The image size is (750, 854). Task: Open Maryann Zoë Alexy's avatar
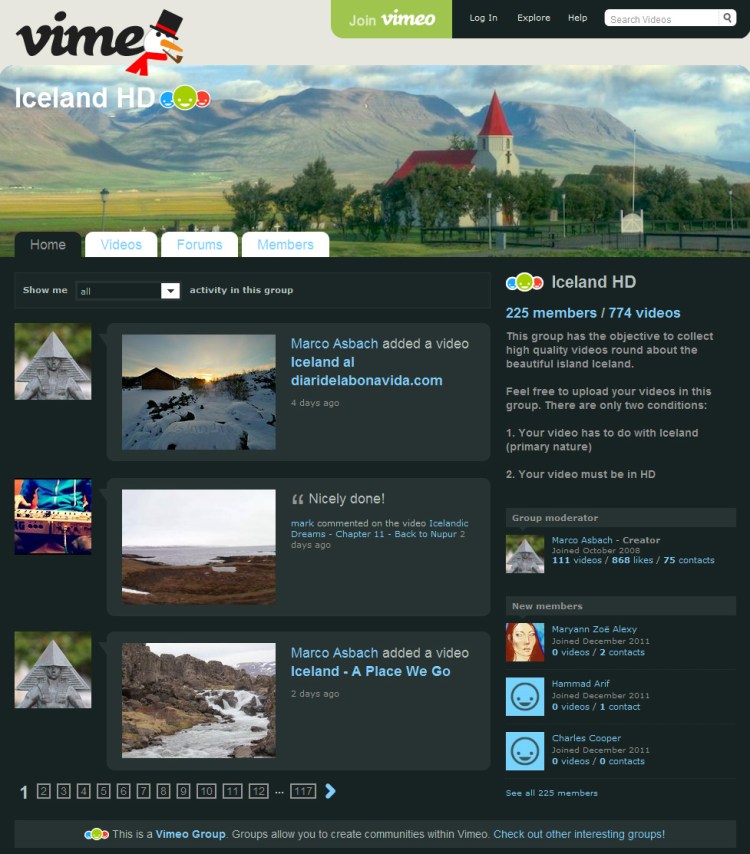click(x=525, y=641)
